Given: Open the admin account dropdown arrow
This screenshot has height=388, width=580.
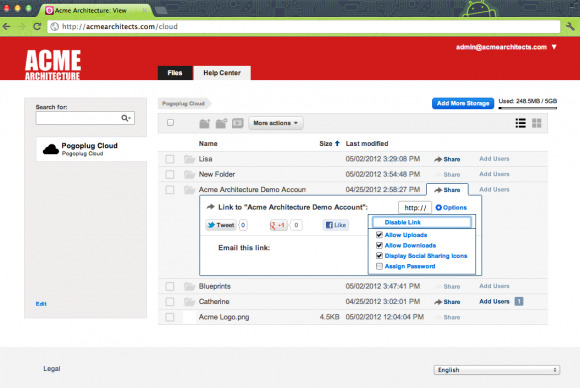Looking at the screenshot, I should [554, 47].
